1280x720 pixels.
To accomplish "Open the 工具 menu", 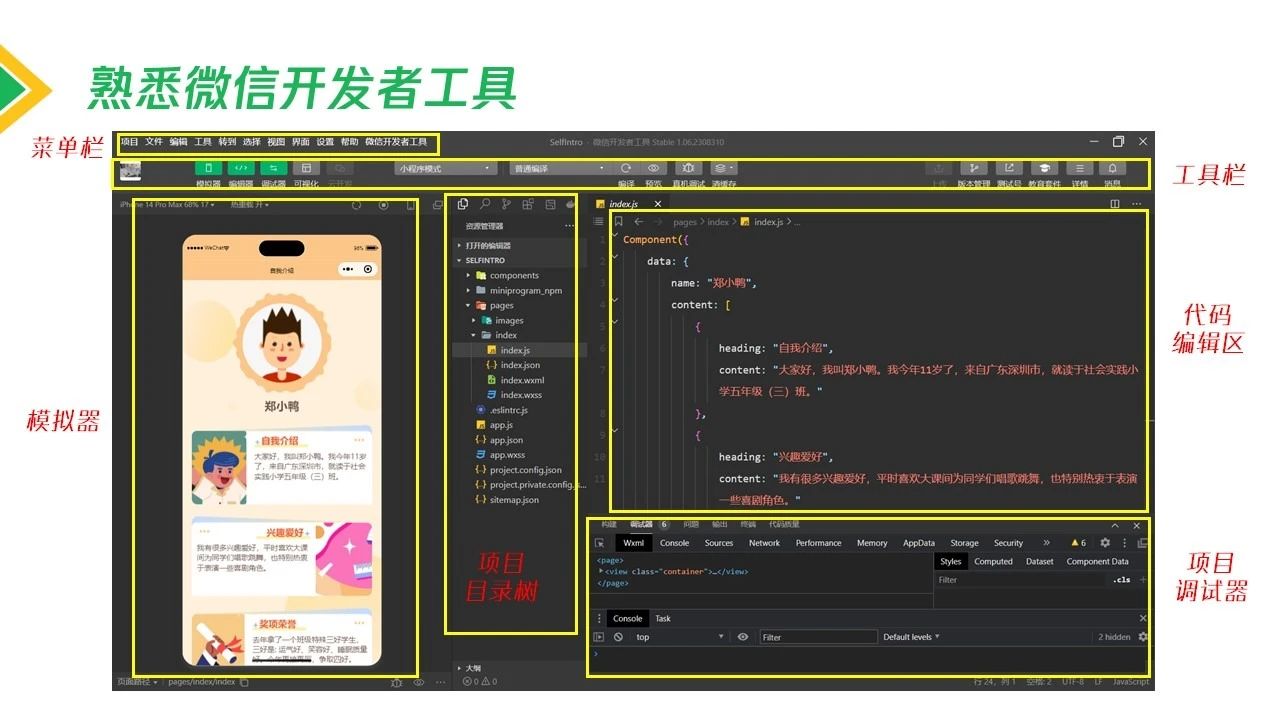I will point(203,142).
